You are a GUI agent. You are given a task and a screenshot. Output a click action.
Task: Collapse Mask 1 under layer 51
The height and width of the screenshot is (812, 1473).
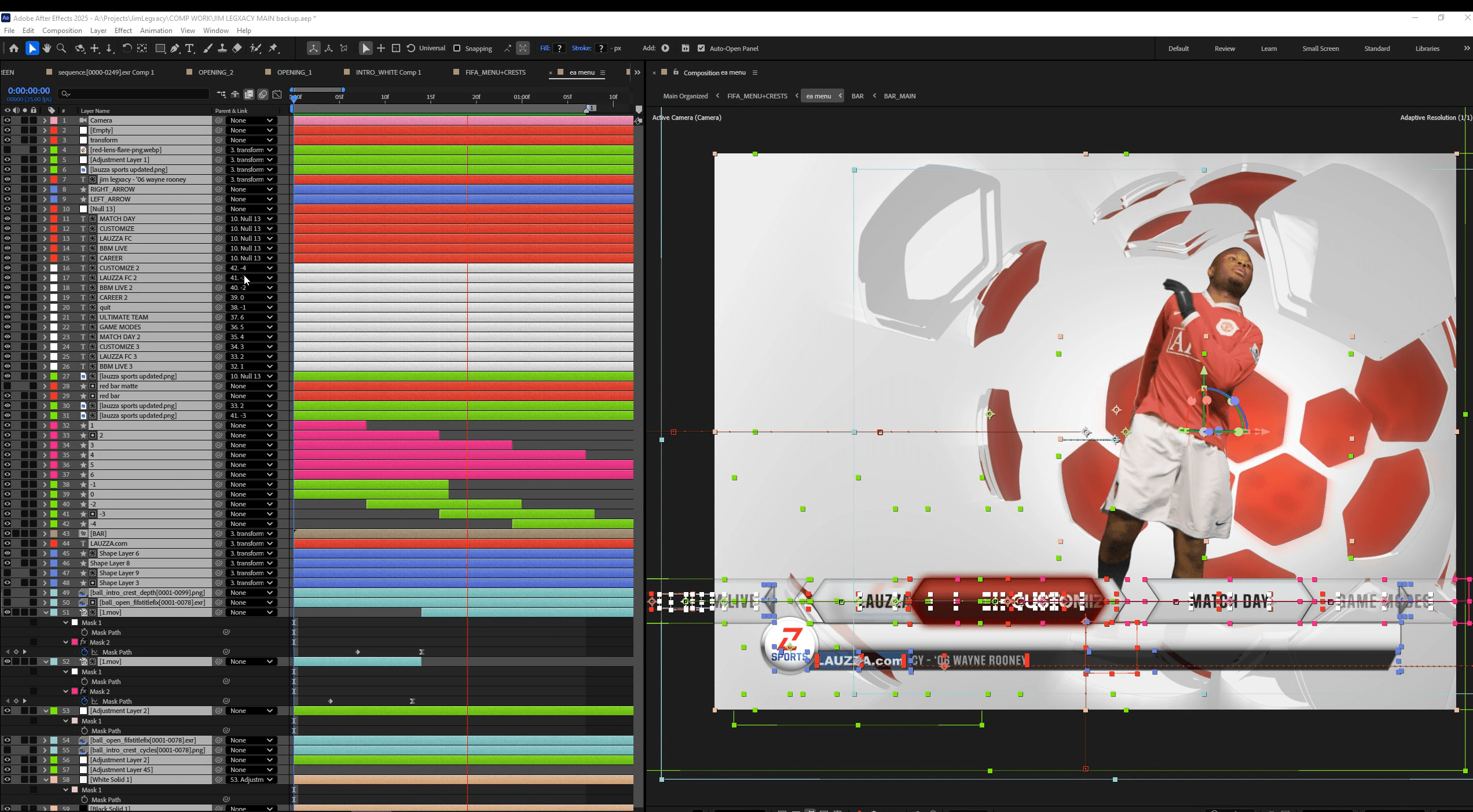(x=66, y=623)
